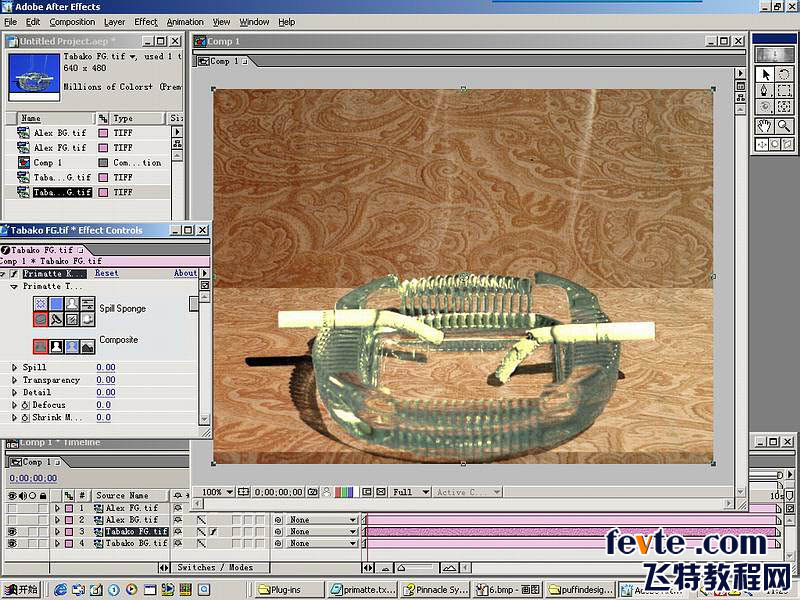
Task: Disable the Primatte Keyer effect switch
Action: pos(14,273)
